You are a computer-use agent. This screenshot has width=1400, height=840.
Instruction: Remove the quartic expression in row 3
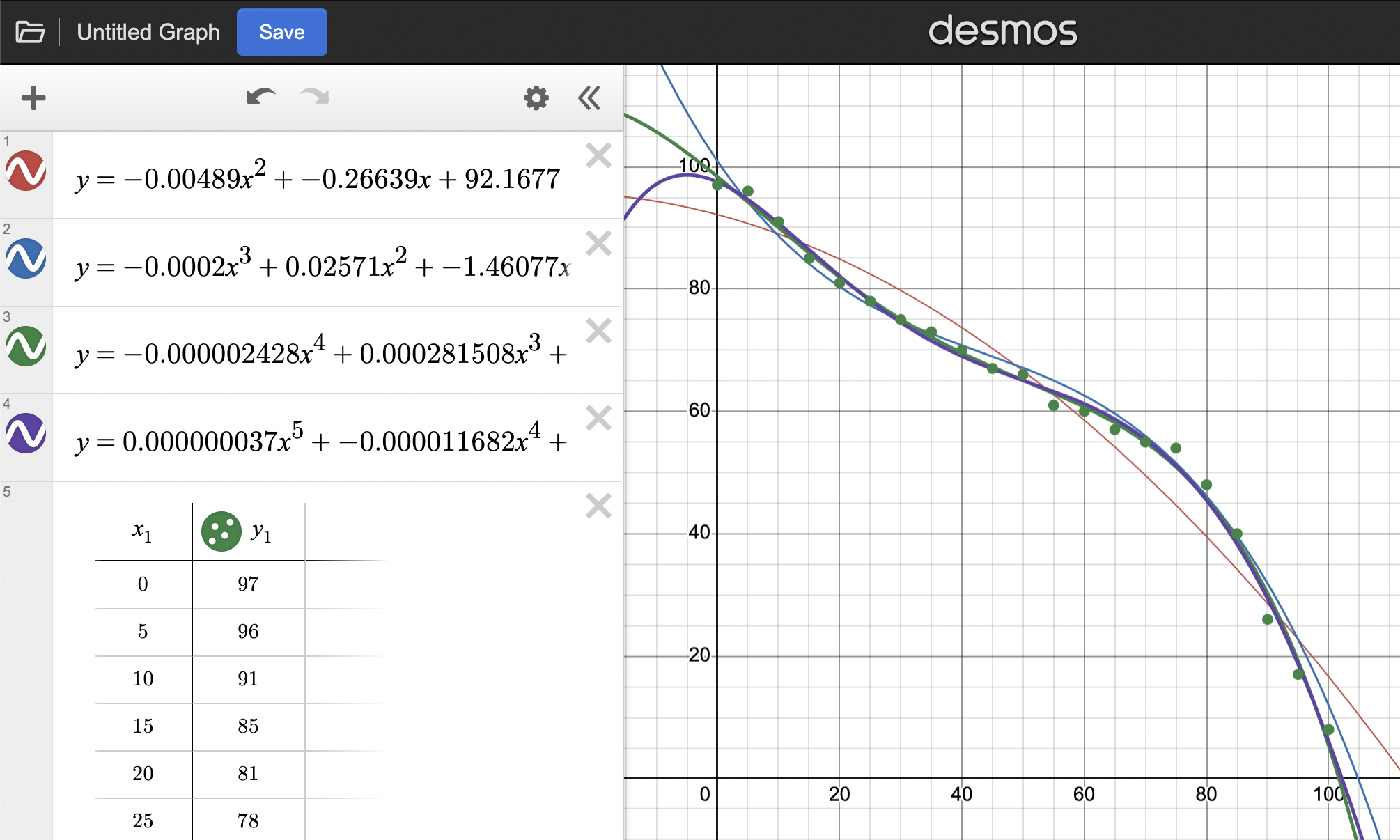(598, 332)
